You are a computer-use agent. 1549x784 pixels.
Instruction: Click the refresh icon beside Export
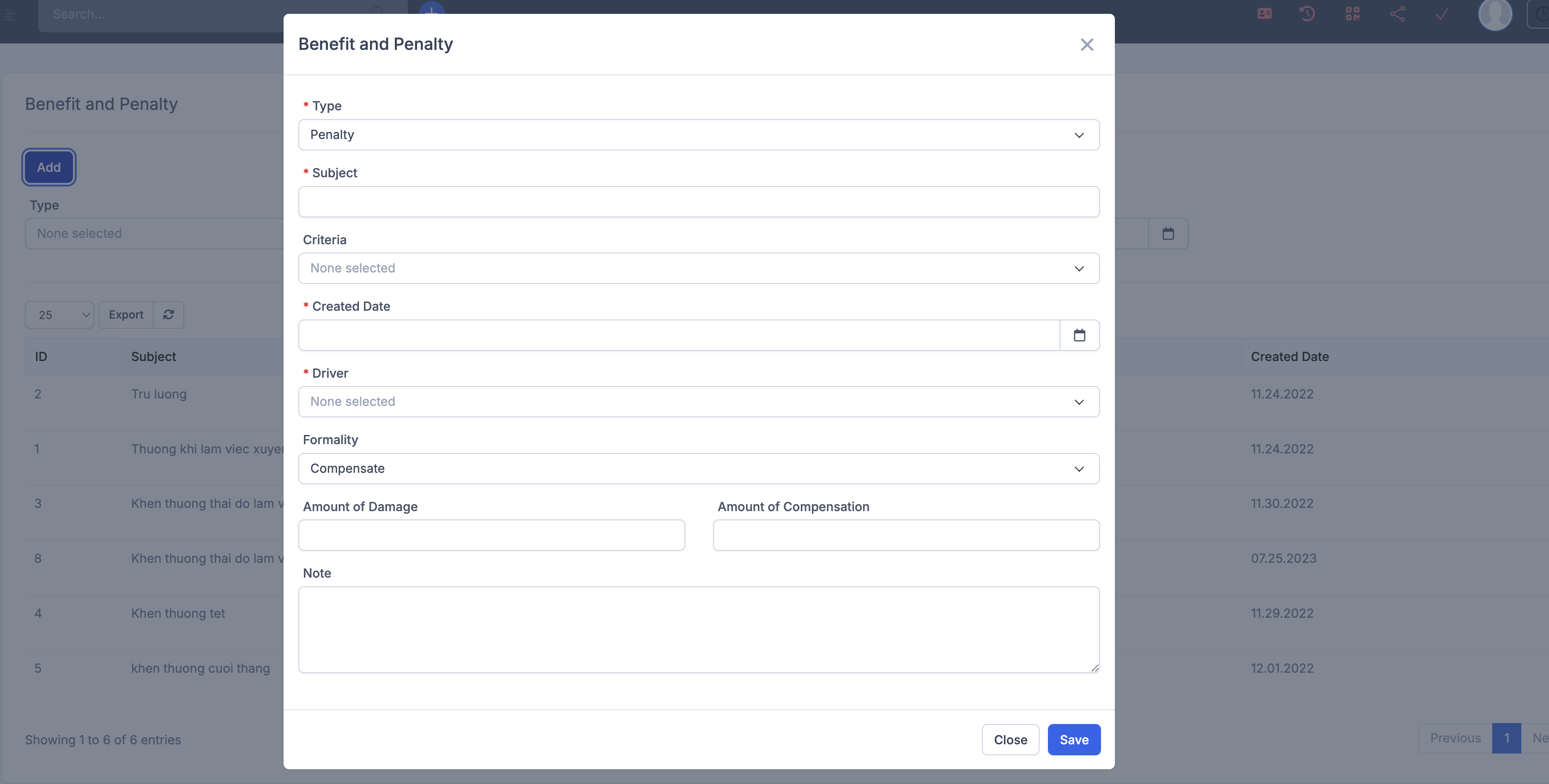coord(169,314)
